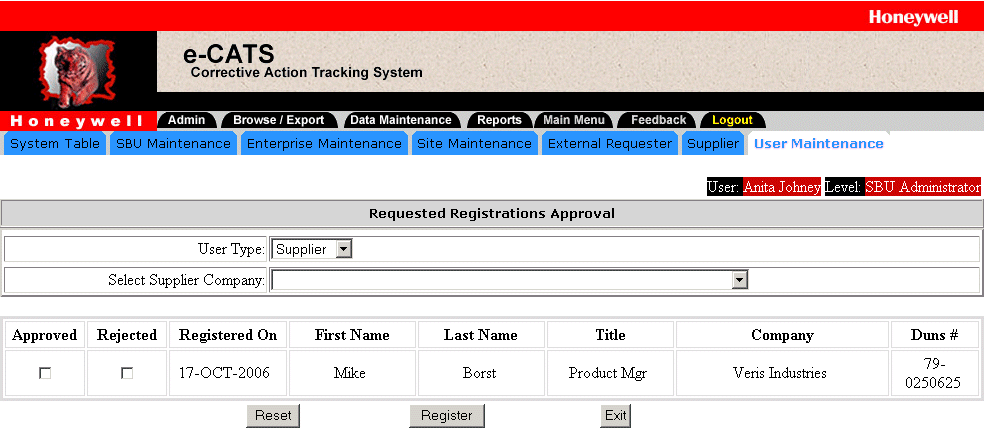Click the Title column header
984x434 pixels.
coord(611,335)
